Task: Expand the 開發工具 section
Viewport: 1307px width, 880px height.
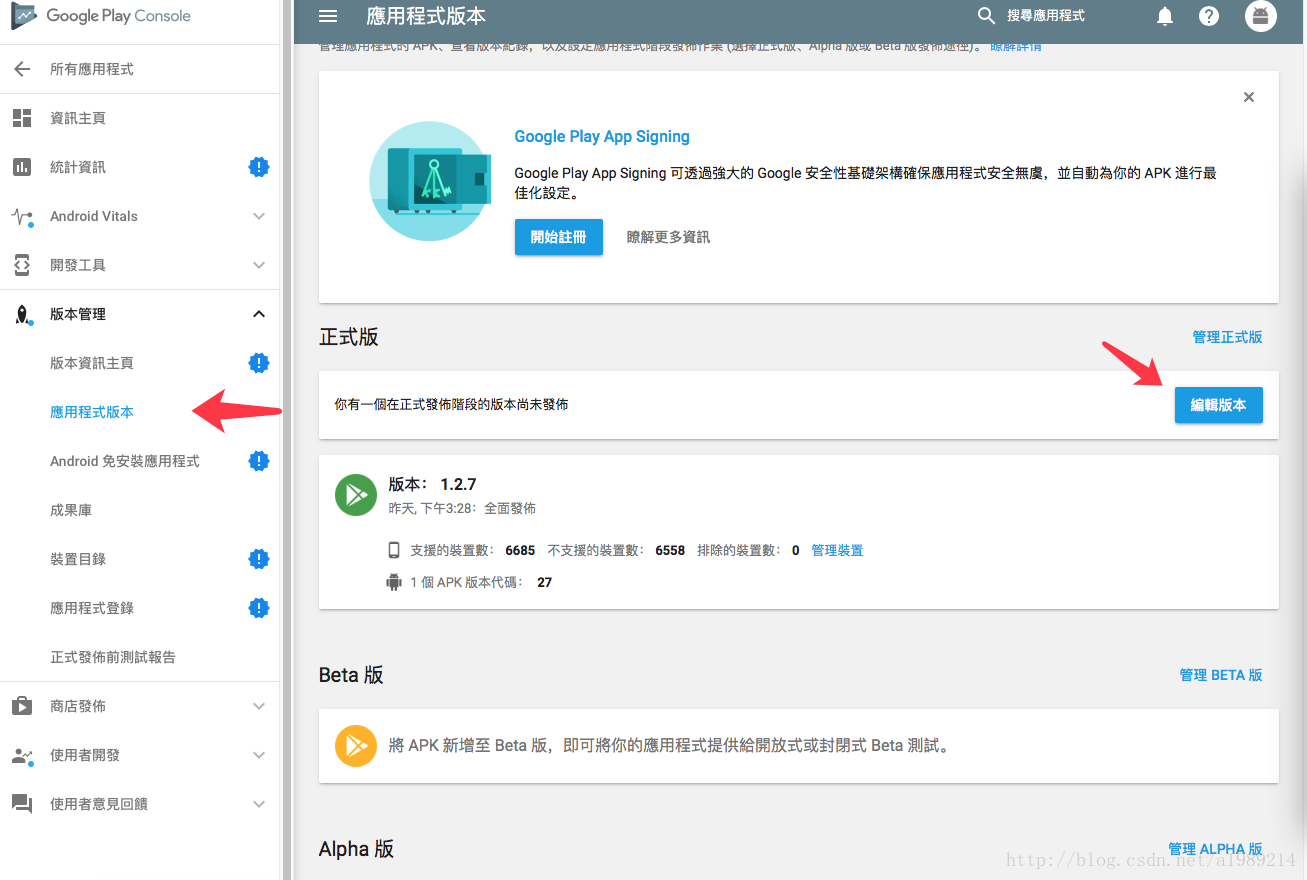Action: point(259,264)
